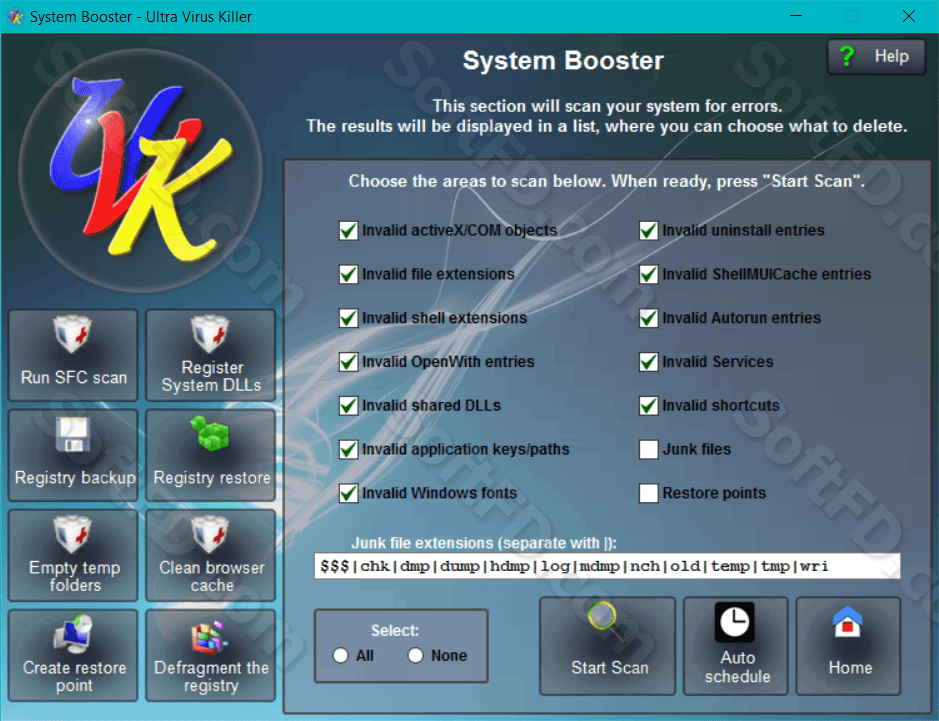
Task: Click the Junk file extensions input field
Action: 607,566
